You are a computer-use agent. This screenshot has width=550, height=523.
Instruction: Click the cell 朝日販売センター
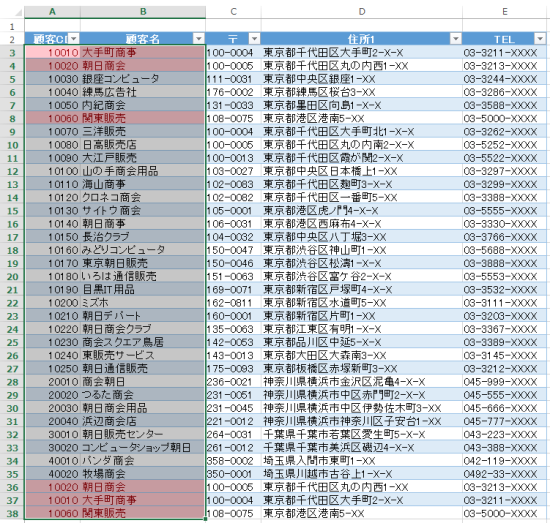[143, 434]
